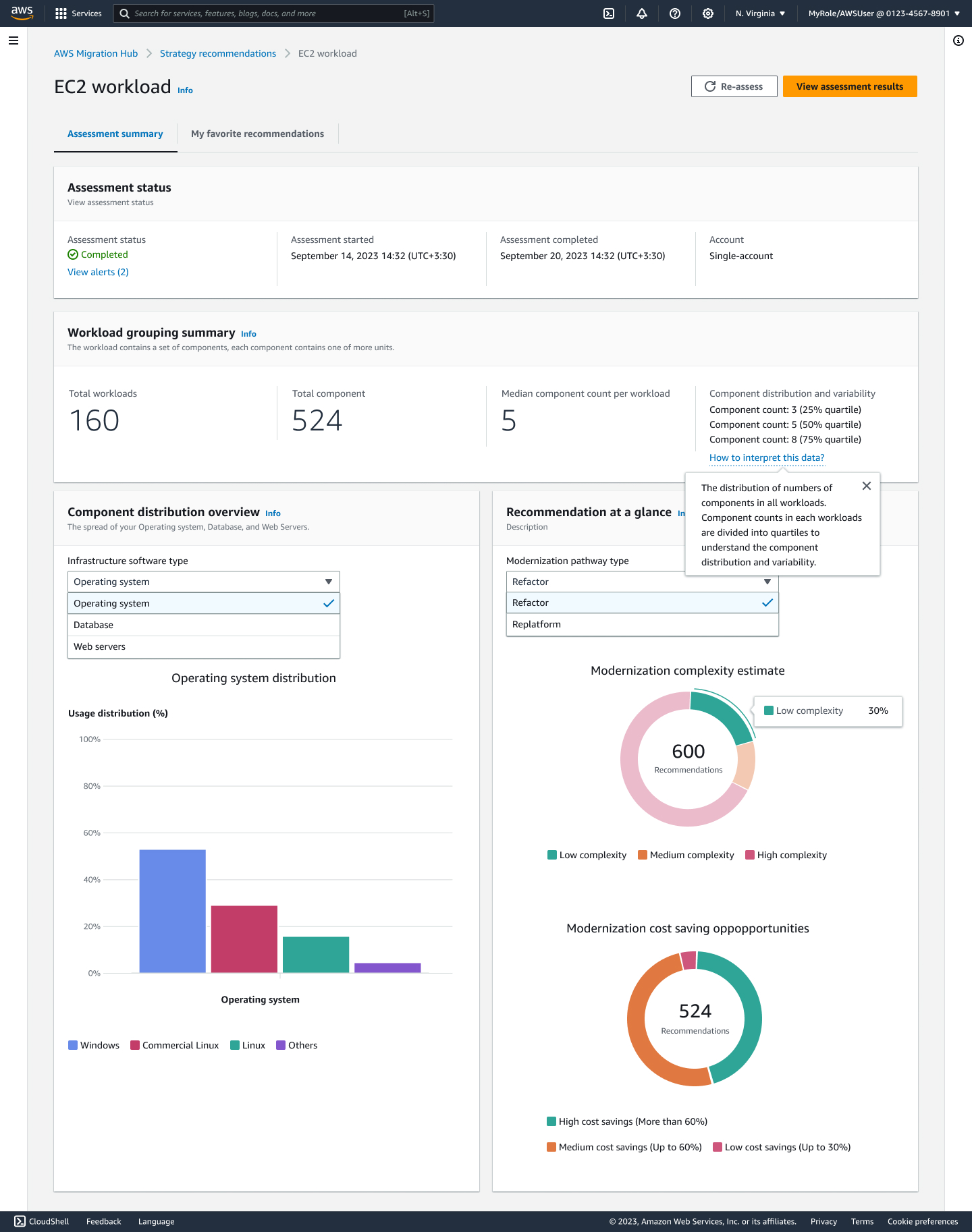972x1232 pixels.
Task: Select the Operating system list option
Action: click(204, 603)
